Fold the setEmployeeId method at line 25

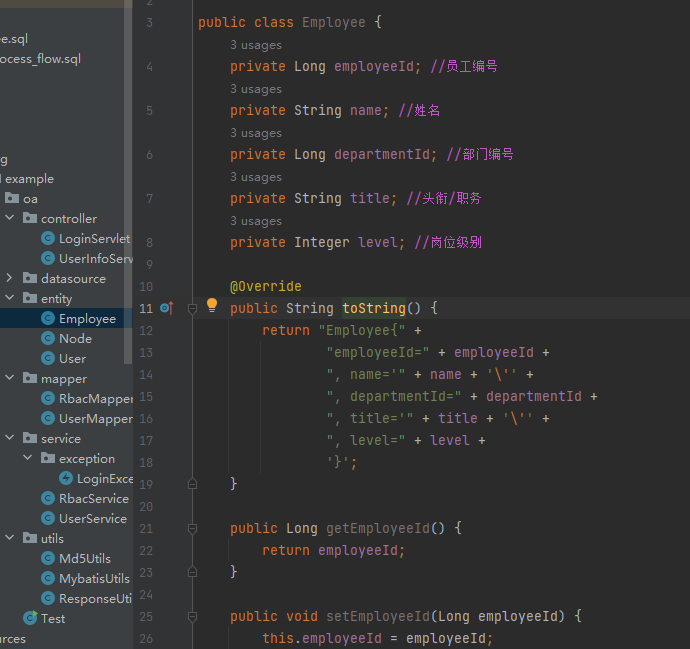point(193,616)
